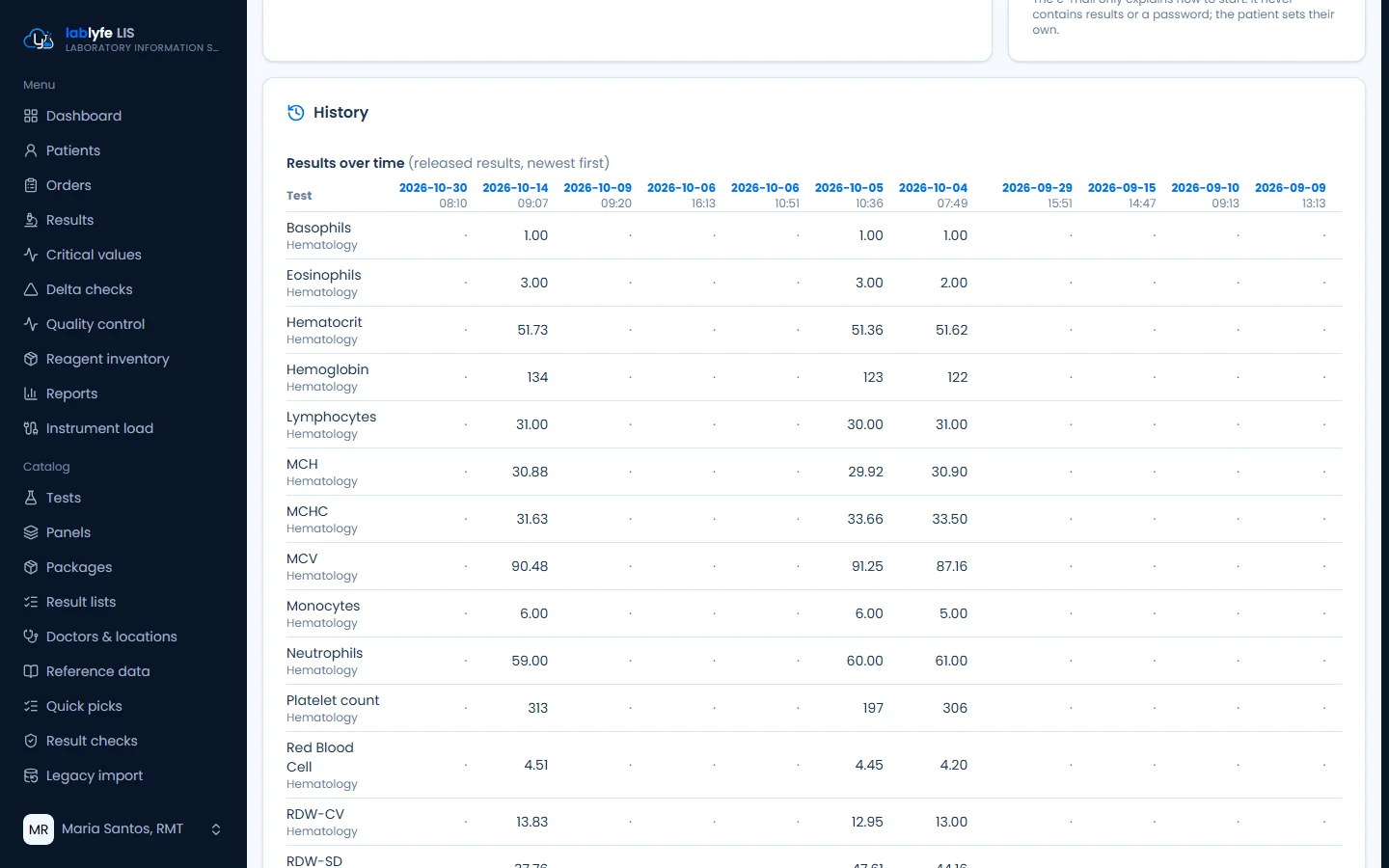Viewport: 1389px width, 868px height.
Task: Click the Platelet count value 197
Action: pos(873,708)
